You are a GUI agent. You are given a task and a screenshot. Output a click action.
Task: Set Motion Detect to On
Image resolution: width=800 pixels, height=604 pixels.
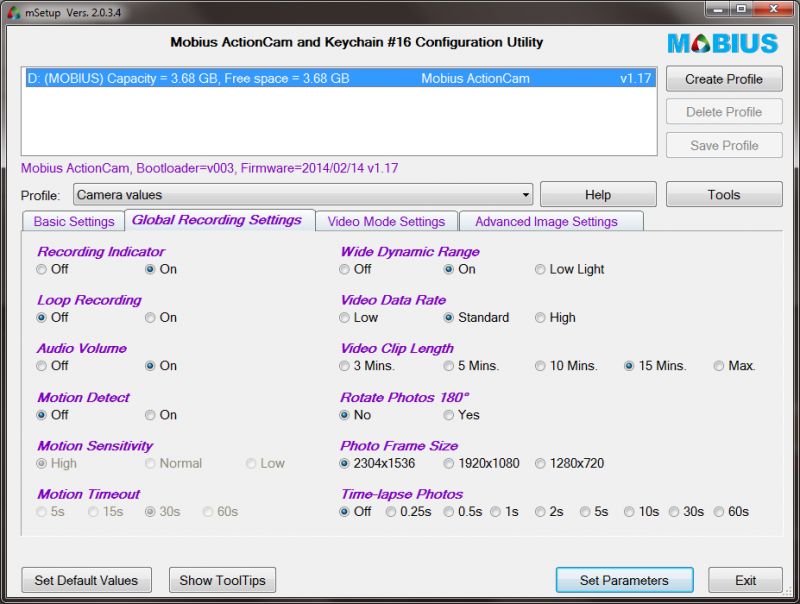(161, 415)
